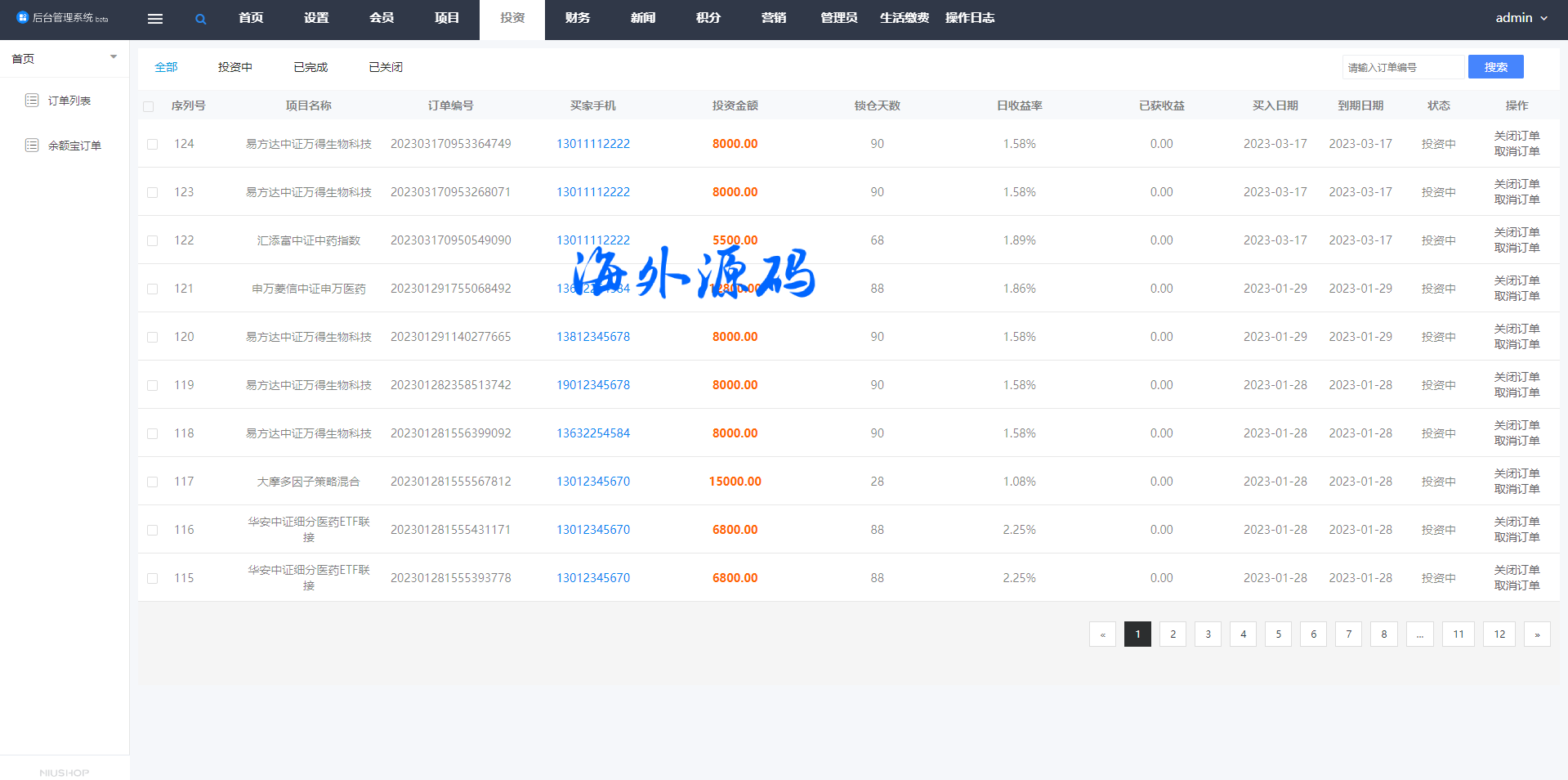Open the admin user dropdown
Image resolution: width=1568 pixels, height=780 pixels.
coord(1521,18)
